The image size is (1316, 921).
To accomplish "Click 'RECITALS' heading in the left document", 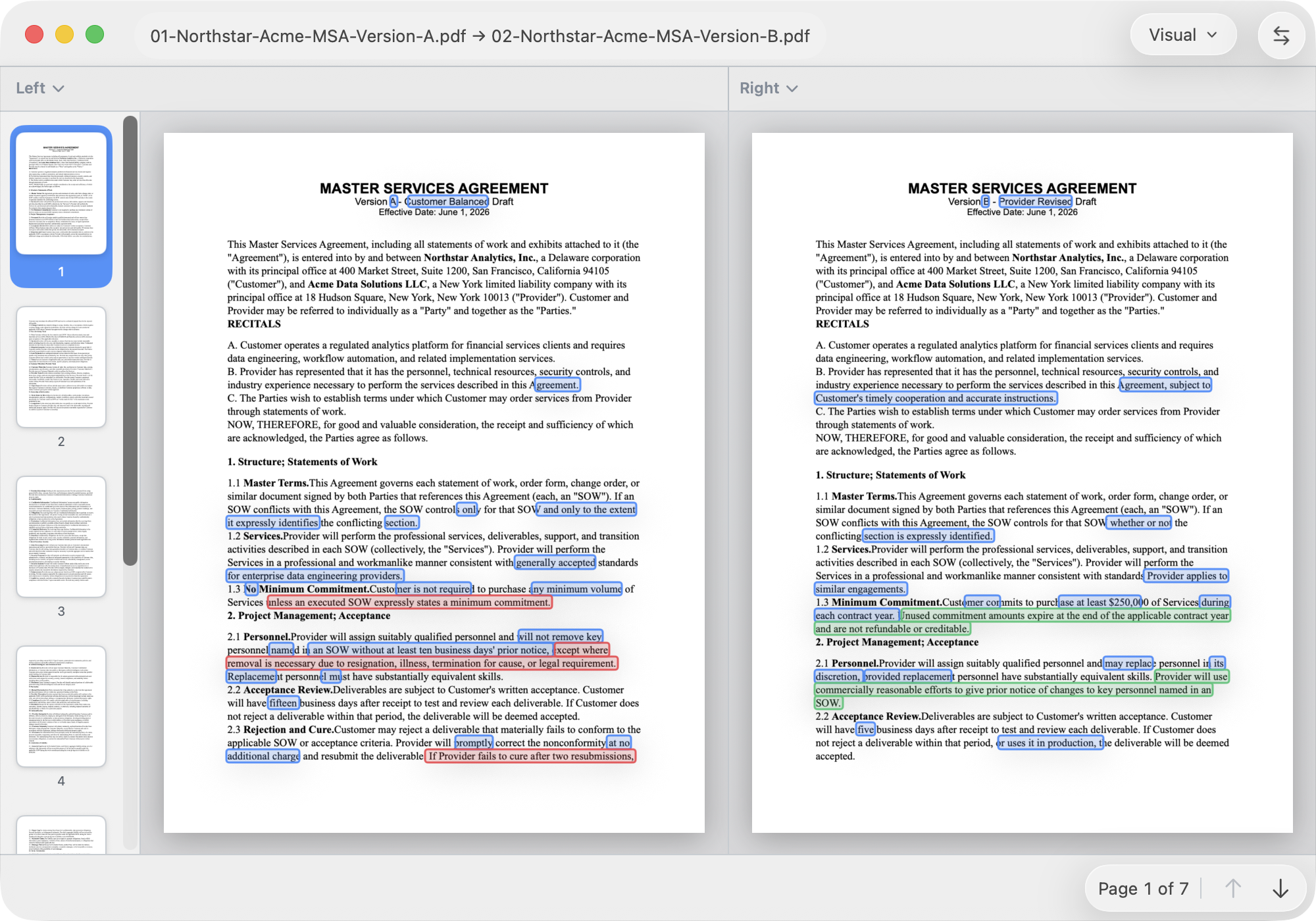I will [x=254, y=324].
